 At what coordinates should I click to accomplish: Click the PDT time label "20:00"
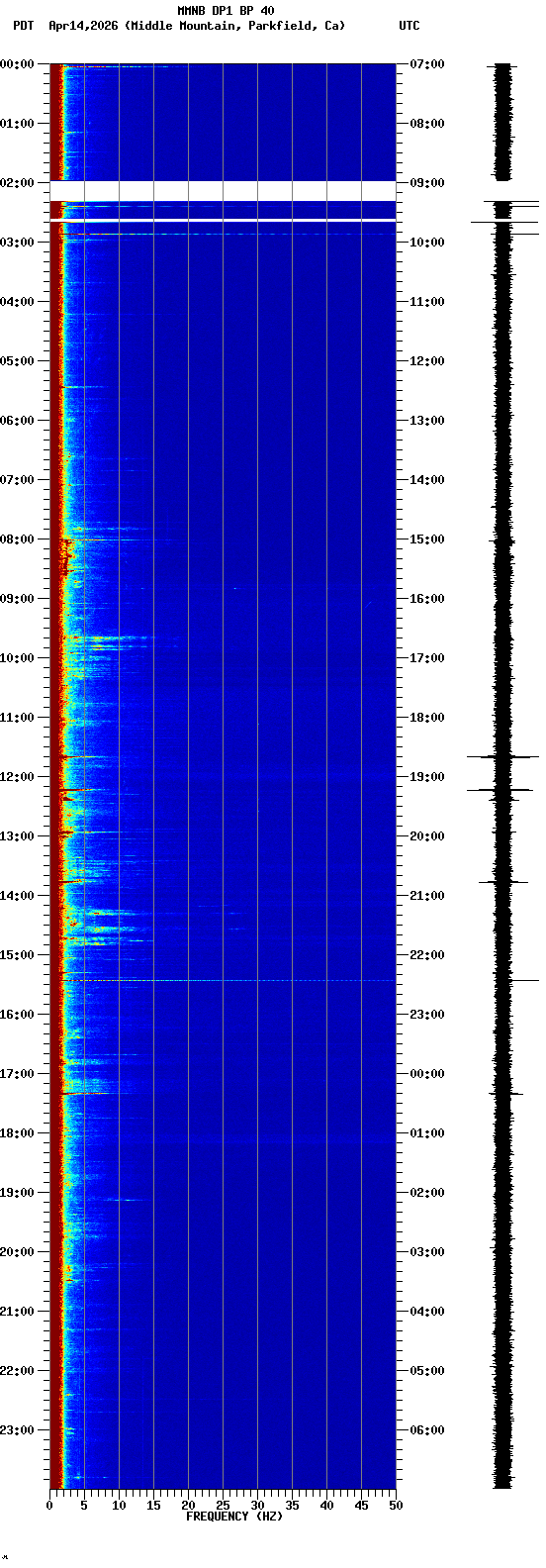coord(18,1252)
